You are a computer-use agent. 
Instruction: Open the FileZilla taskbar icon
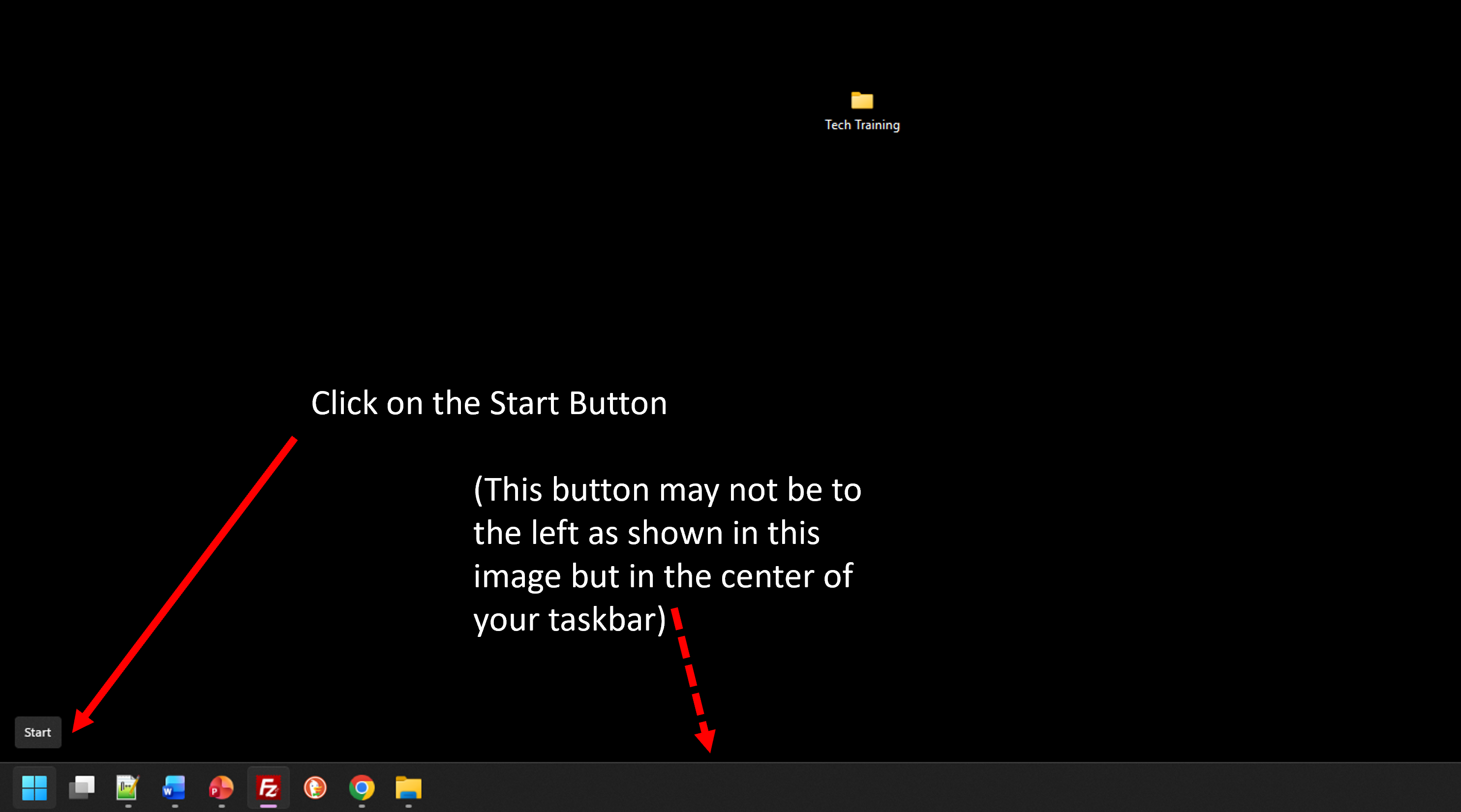coord(268,787)
